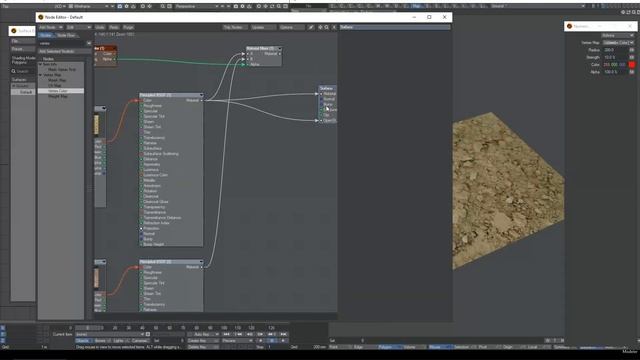Image resolution: width=640 pixels, height=360 pixels.
Task: Click the X clear icon beside the Surface field
Action: [x=334, y=27]
